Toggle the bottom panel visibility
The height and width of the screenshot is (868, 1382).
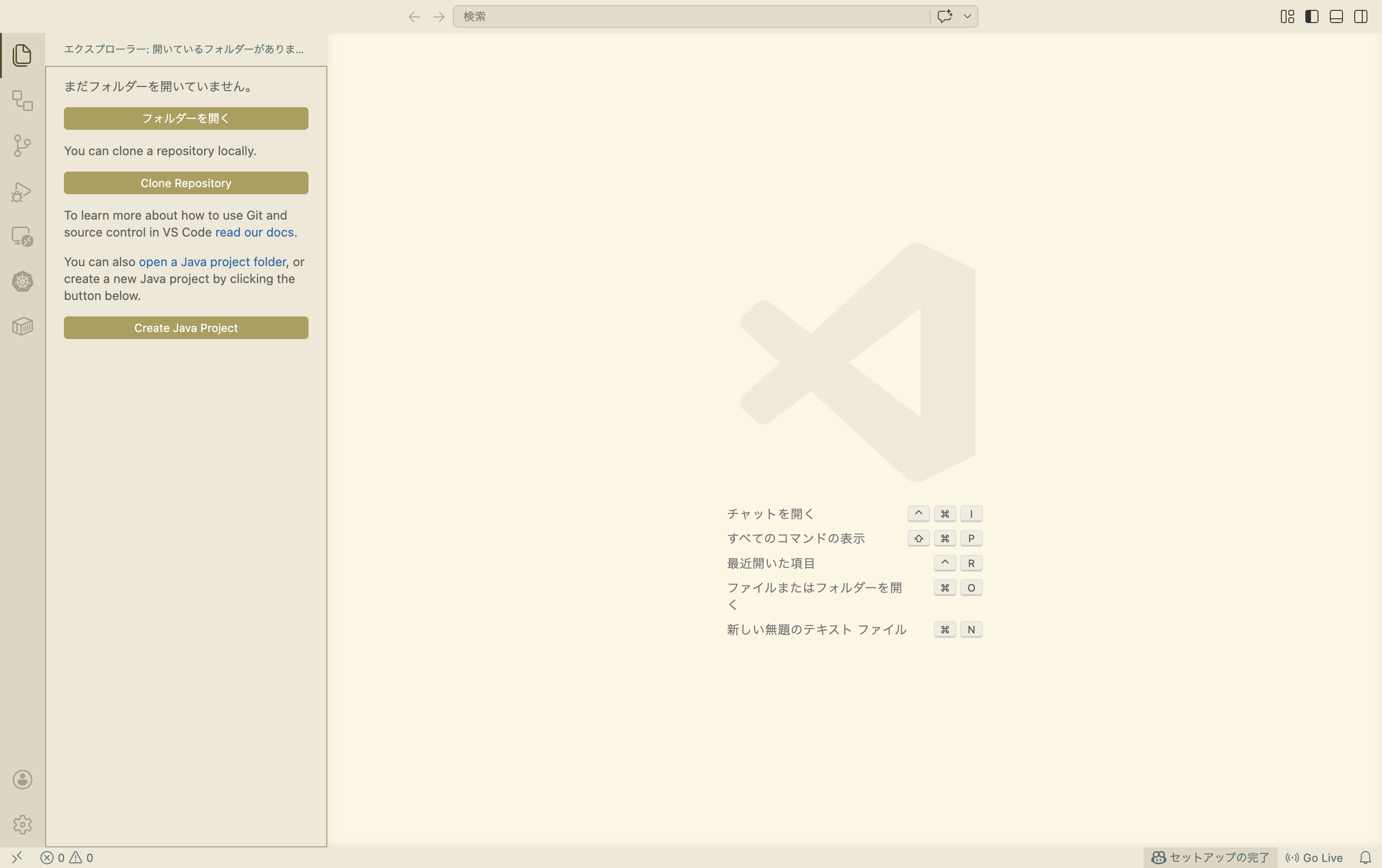coord(1336,16)
